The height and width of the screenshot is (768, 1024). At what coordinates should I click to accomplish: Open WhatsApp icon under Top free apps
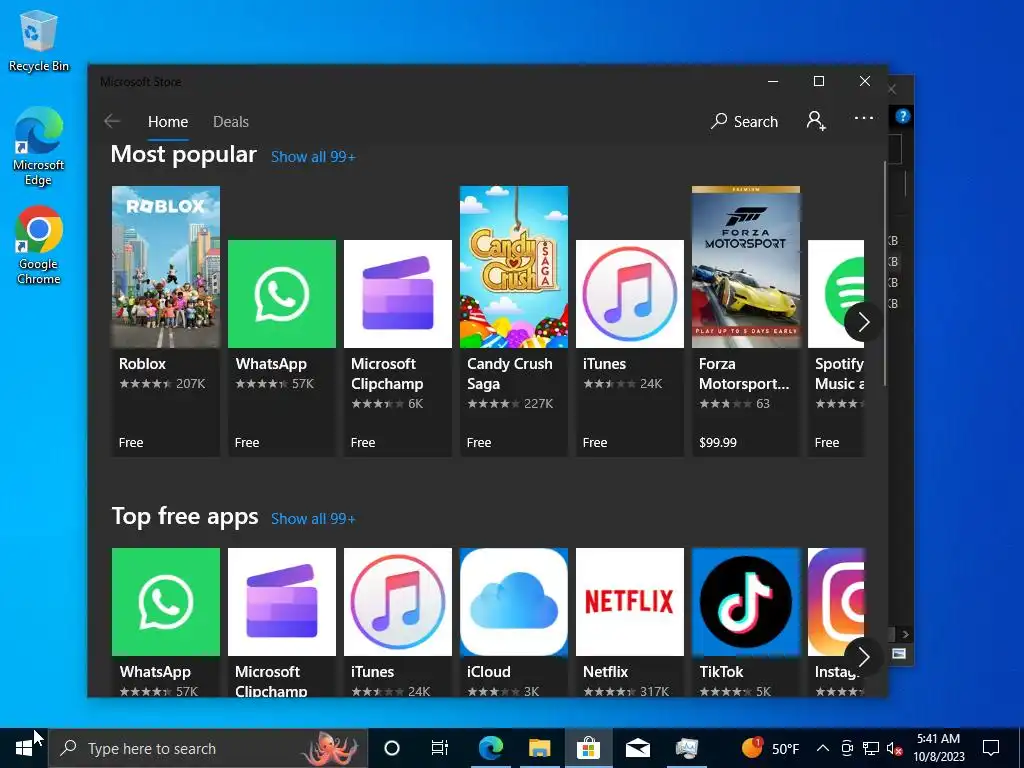(166, 601)
